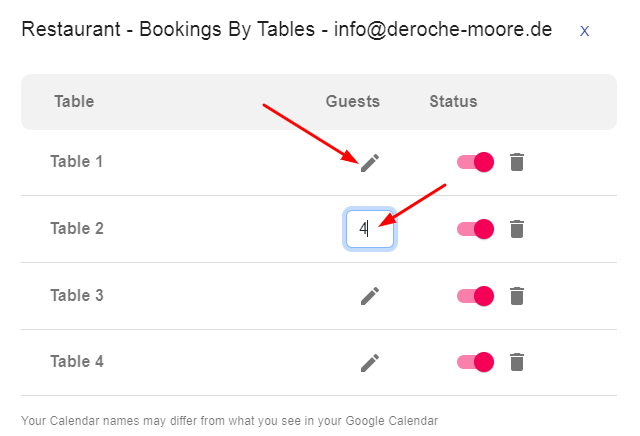Toggle the status of Table 3
The image size is (640, 436).
(x=476, y=295)
